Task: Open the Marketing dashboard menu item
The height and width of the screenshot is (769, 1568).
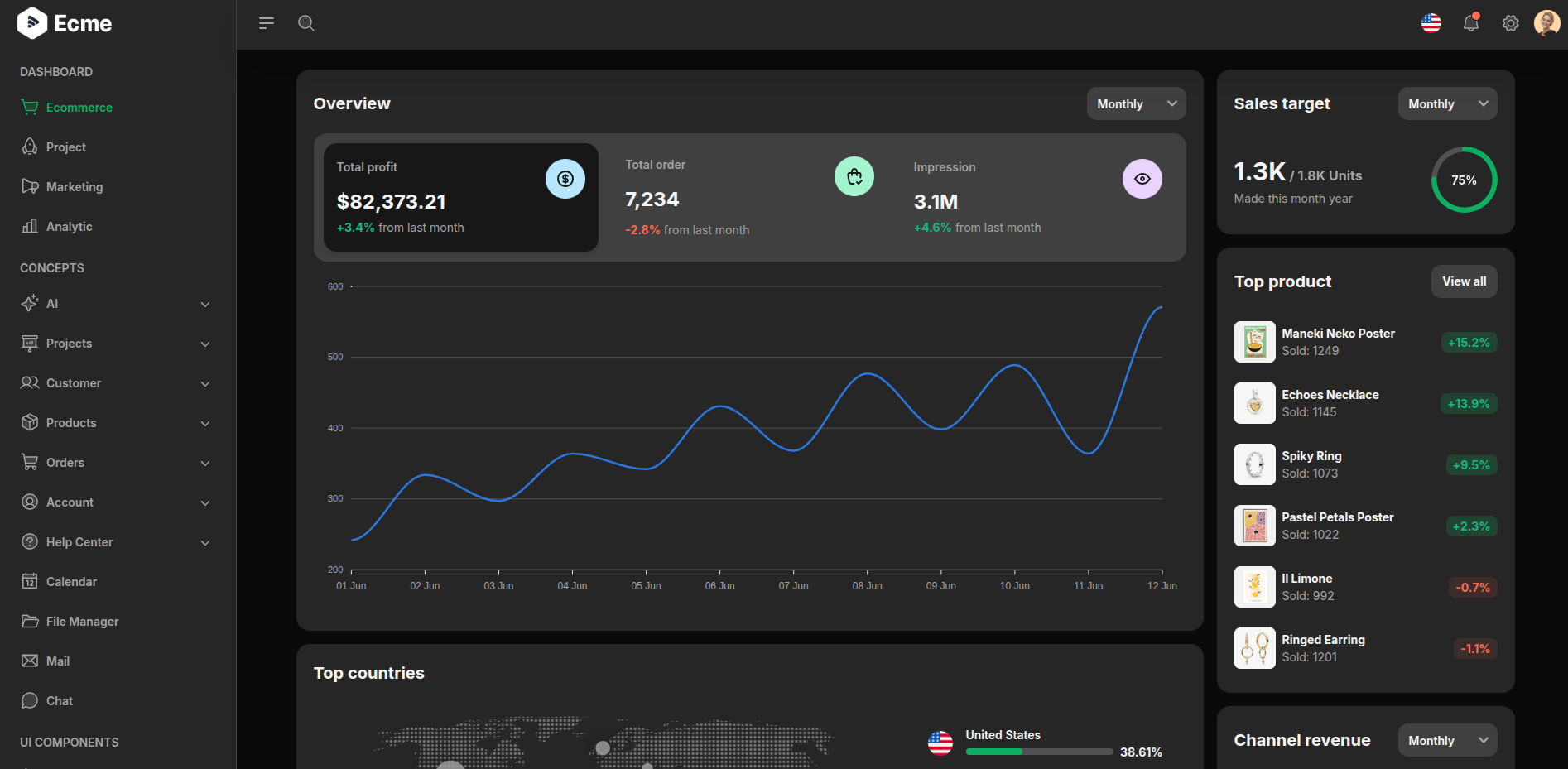Action: pyautogui.click(x=75, y=187)
